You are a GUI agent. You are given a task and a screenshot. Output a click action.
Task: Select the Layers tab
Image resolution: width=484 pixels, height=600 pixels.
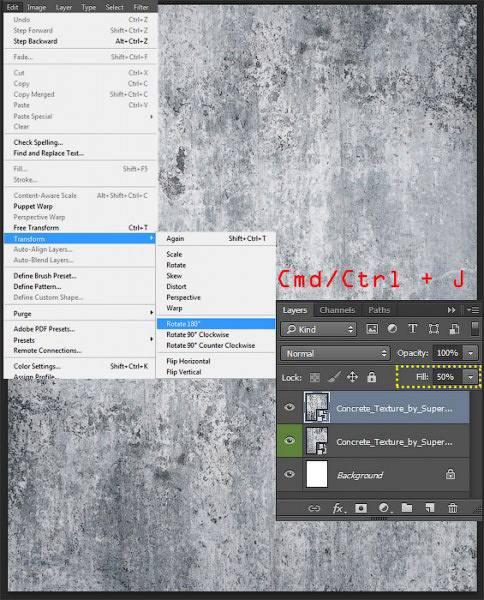295,310
